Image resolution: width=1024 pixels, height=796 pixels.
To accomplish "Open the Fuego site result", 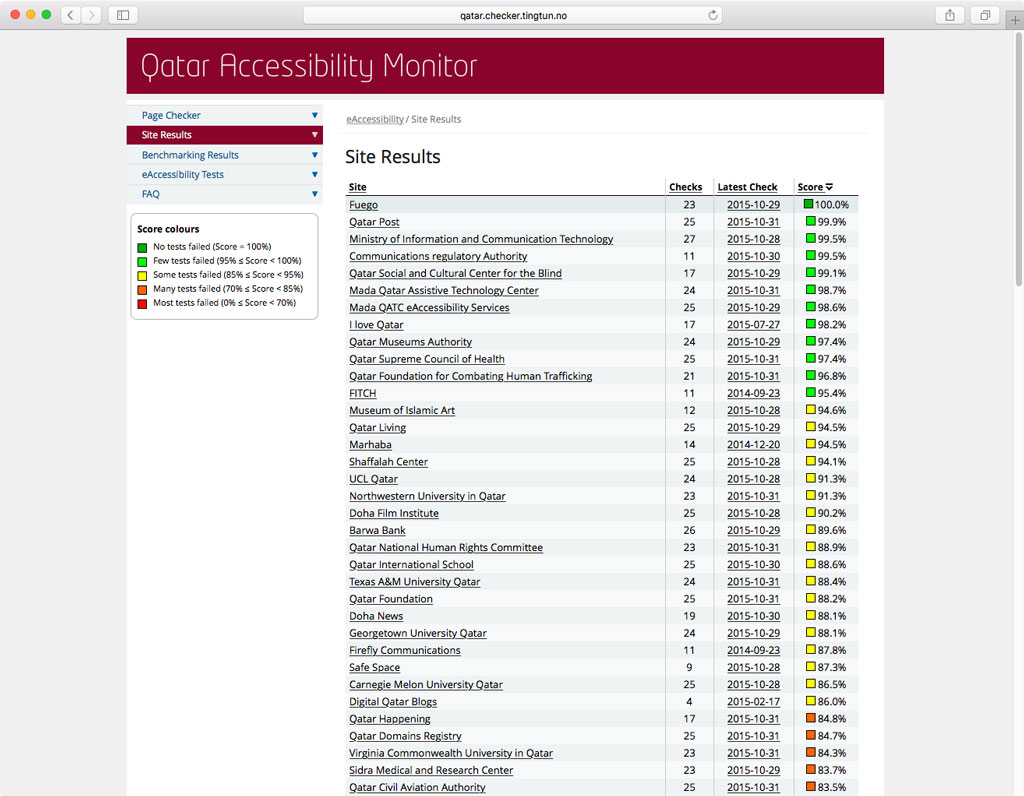I will [x=363, y=204].
